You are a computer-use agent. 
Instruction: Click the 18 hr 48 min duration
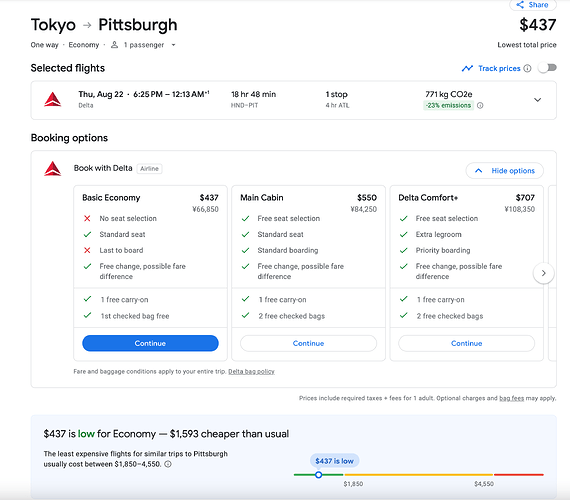pyautogui.click(x=254, y=95)
